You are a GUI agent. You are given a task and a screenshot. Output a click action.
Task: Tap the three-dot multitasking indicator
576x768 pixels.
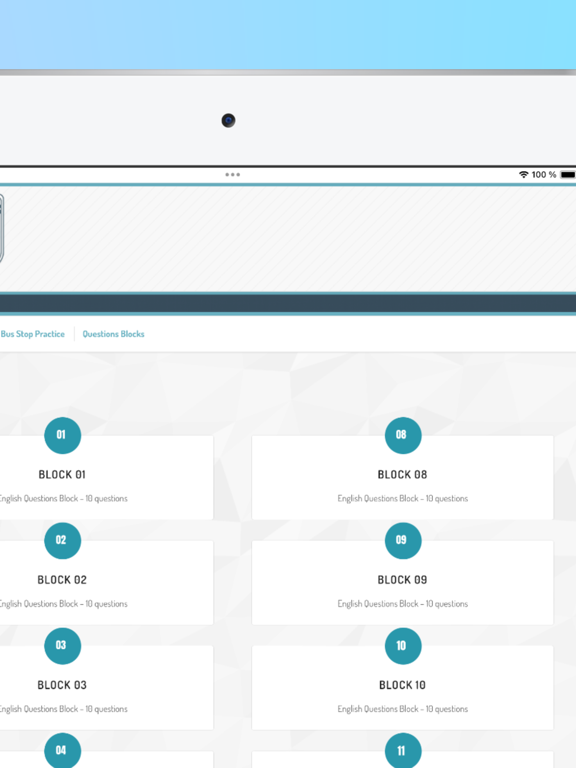click(x=232, y=174)
